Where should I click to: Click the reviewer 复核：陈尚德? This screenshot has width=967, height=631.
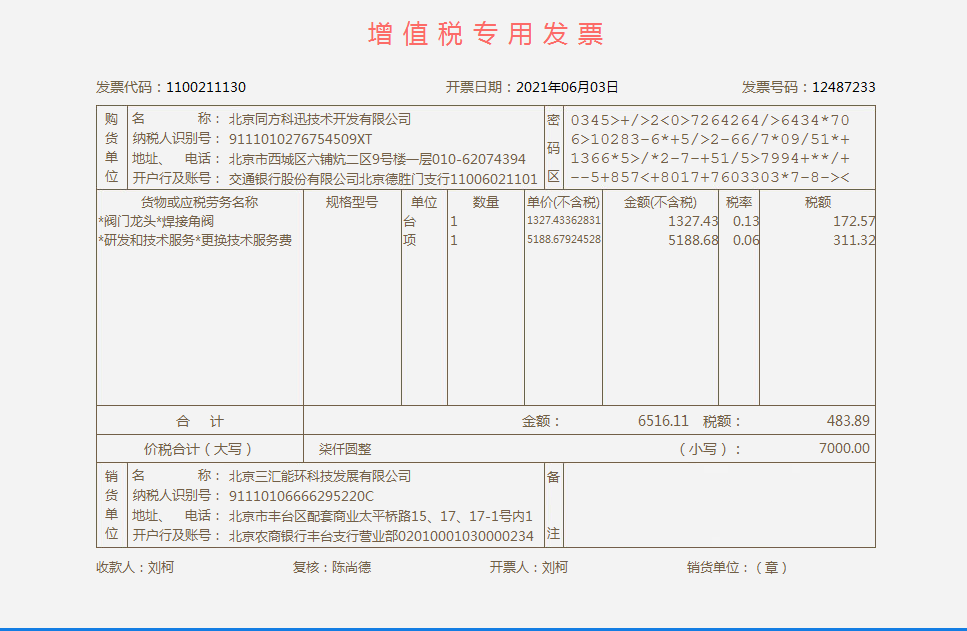pos(332,567)
